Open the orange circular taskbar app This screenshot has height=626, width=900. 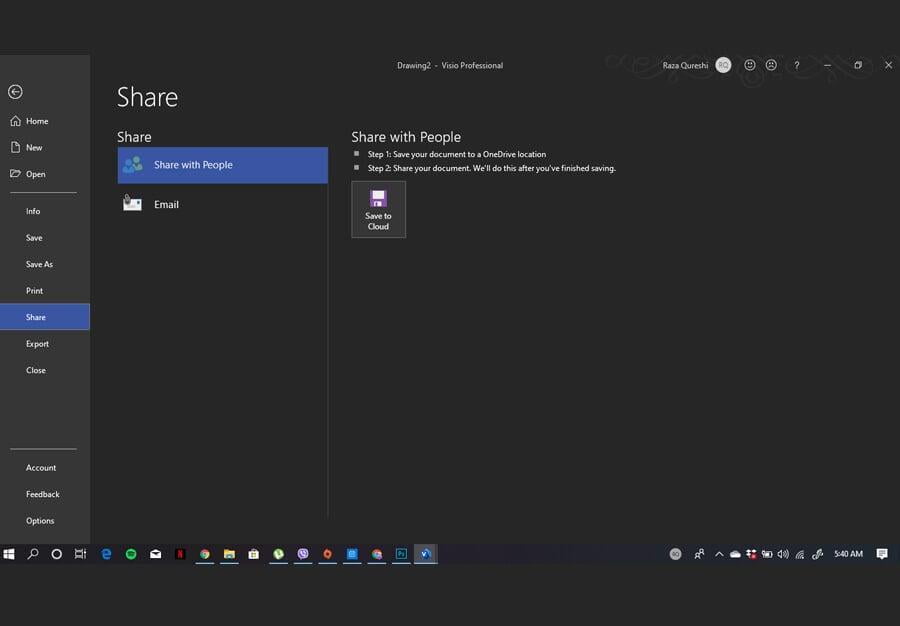[x=327, y=554]
